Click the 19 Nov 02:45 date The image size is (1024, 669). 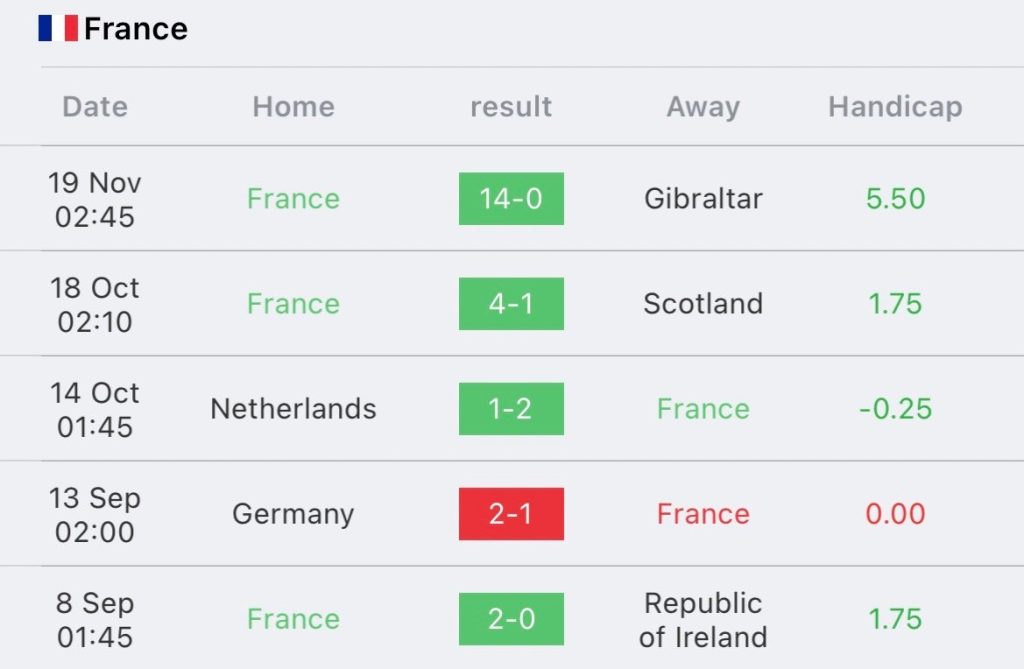pos(95,200)
